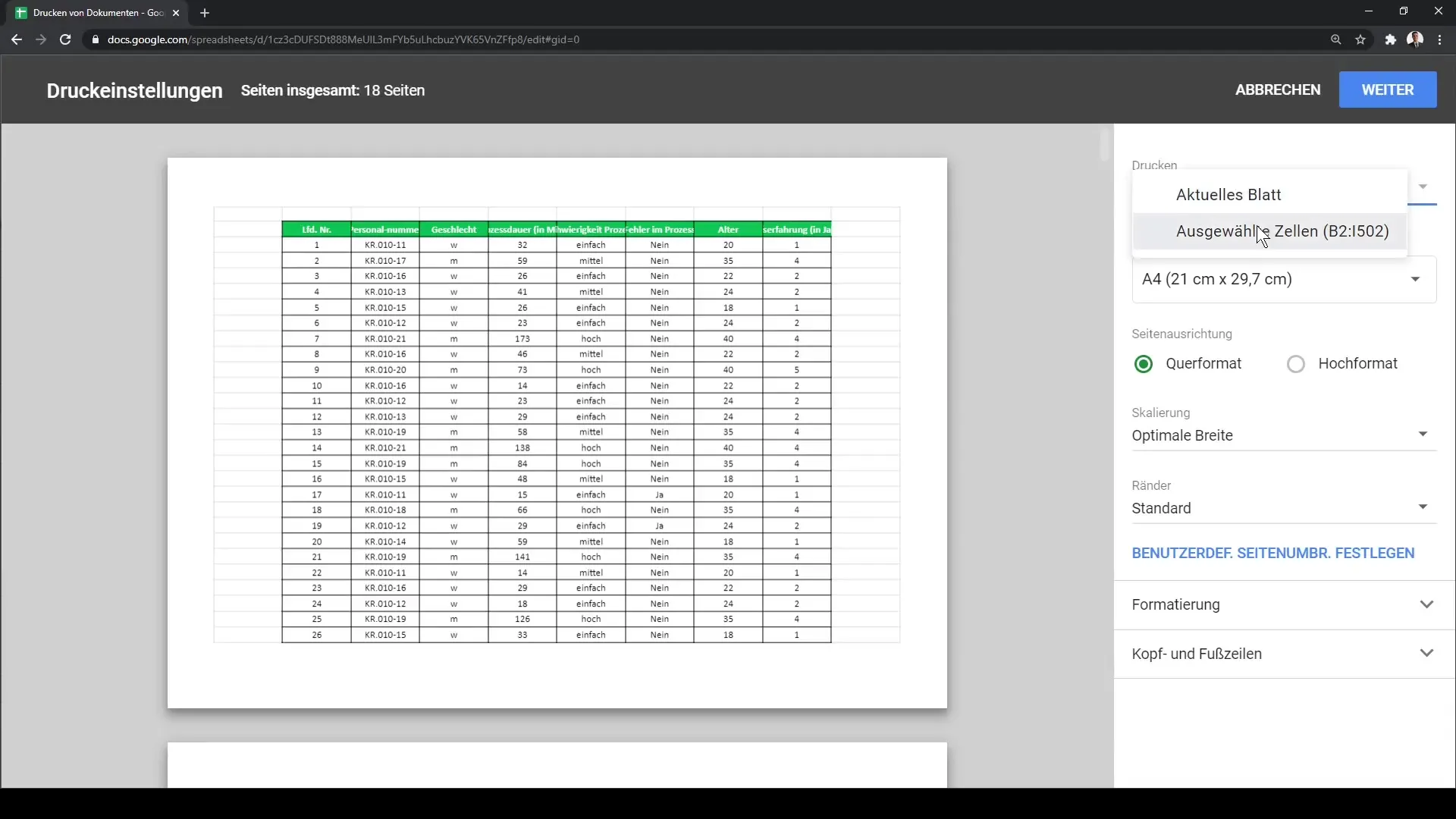Choose Aktuelles Blatt print option
This screenshot has height=819, width=1456.
[1269, 195]
